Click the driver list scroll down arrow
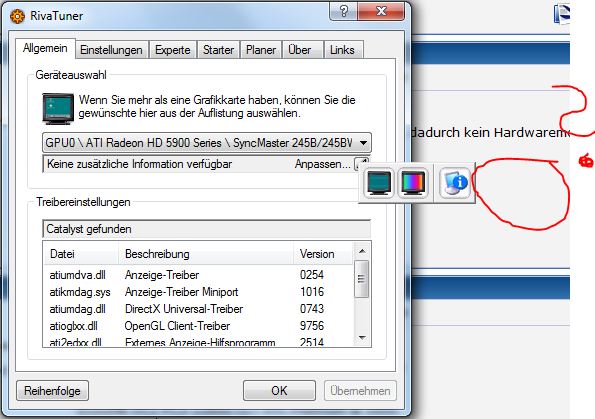The width and height of the screenshot is (595, 419). (x=362, y=337)
